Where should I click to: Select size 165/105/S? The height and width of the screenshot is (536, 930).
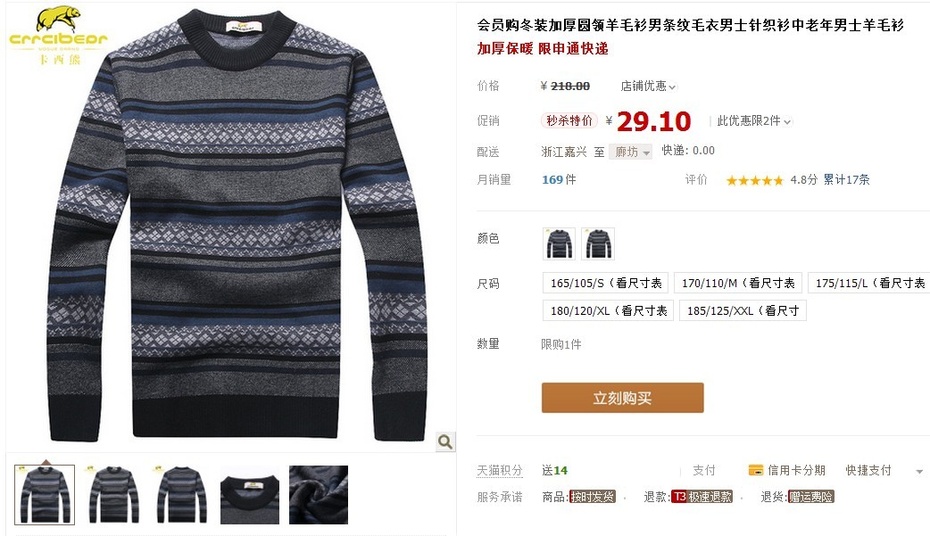point(606,283)
